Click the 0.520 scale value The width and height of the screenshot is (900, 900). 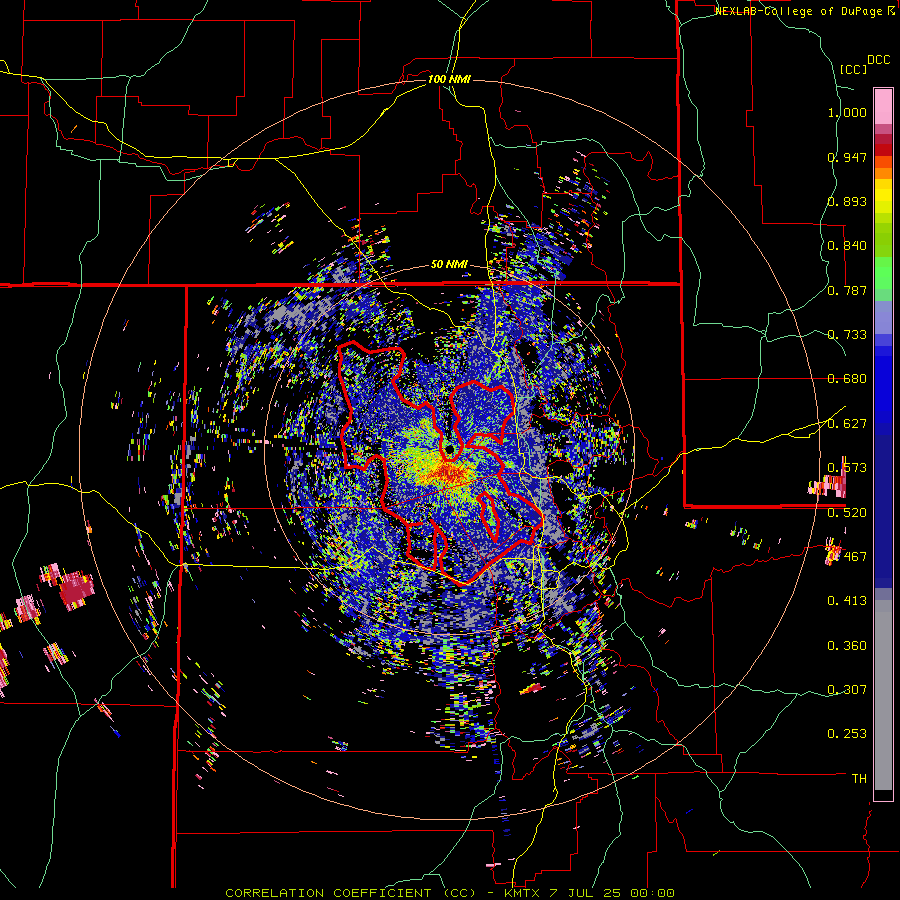click(x=847, y=513)
